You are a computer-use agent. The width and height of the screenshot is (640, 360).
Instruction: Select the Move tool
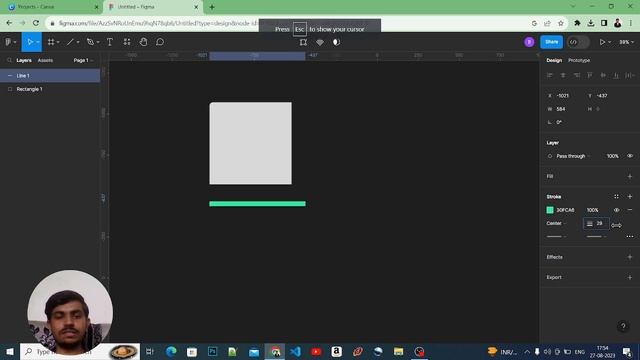click(x=30, y=42)
